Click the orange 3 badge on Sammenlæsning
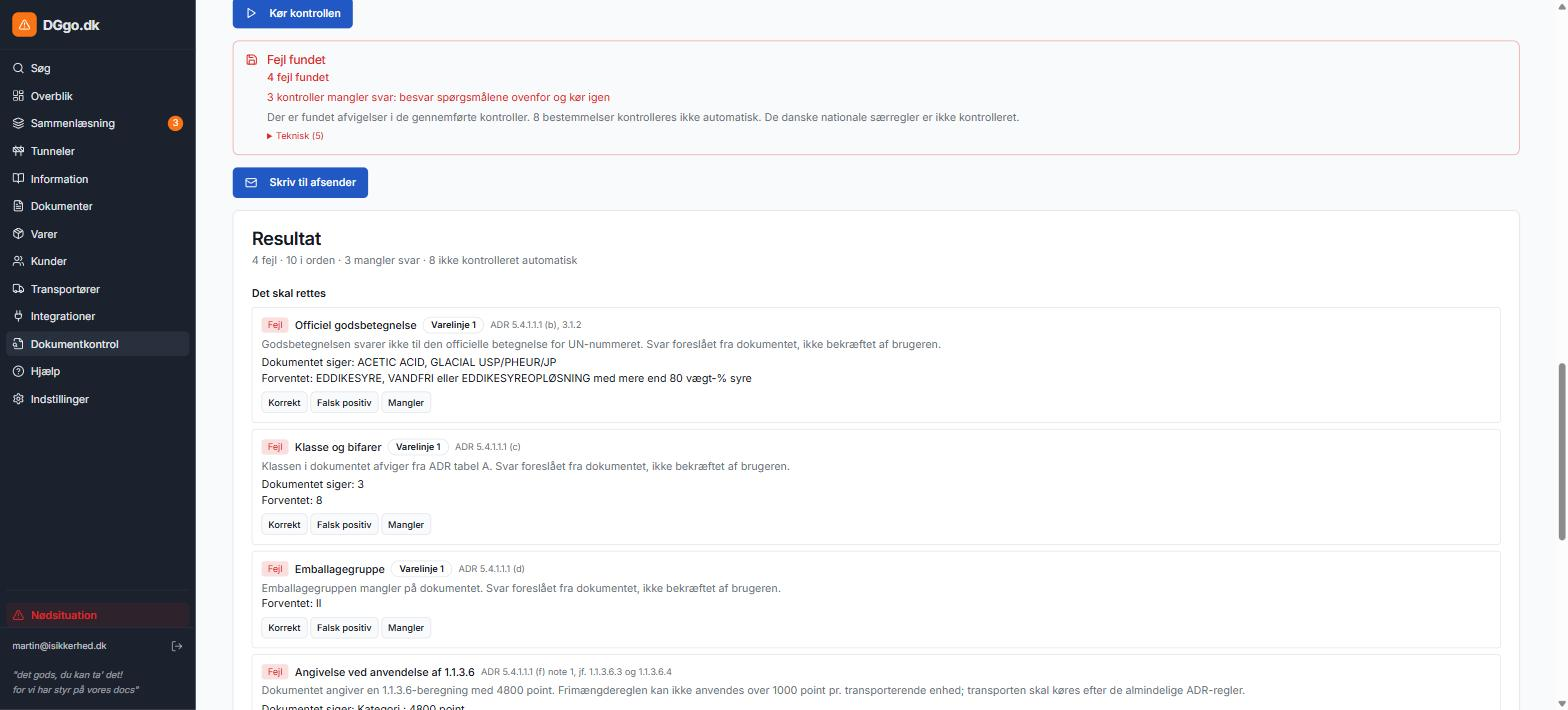This screenshot has width=1568, height=710. (175, 123)
